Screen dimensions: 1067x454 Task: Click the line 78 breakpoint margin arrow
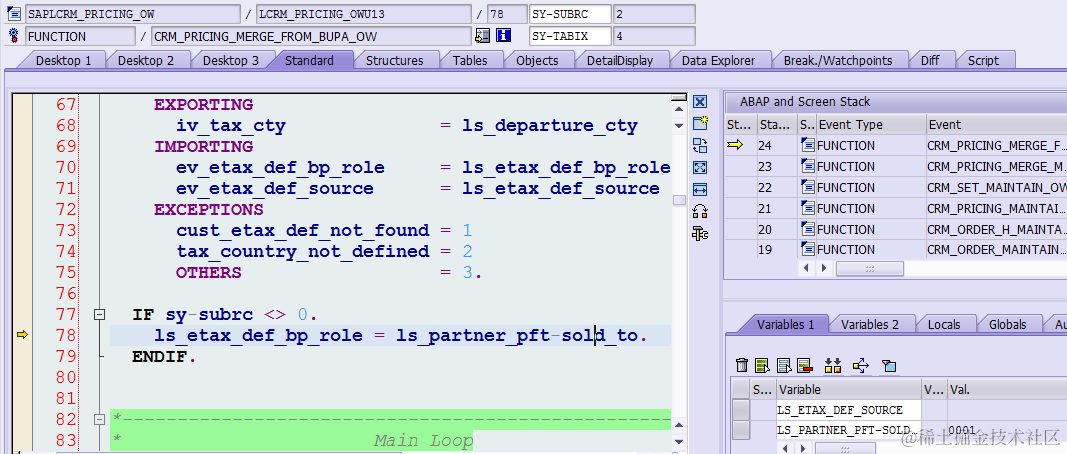[22, 334]
